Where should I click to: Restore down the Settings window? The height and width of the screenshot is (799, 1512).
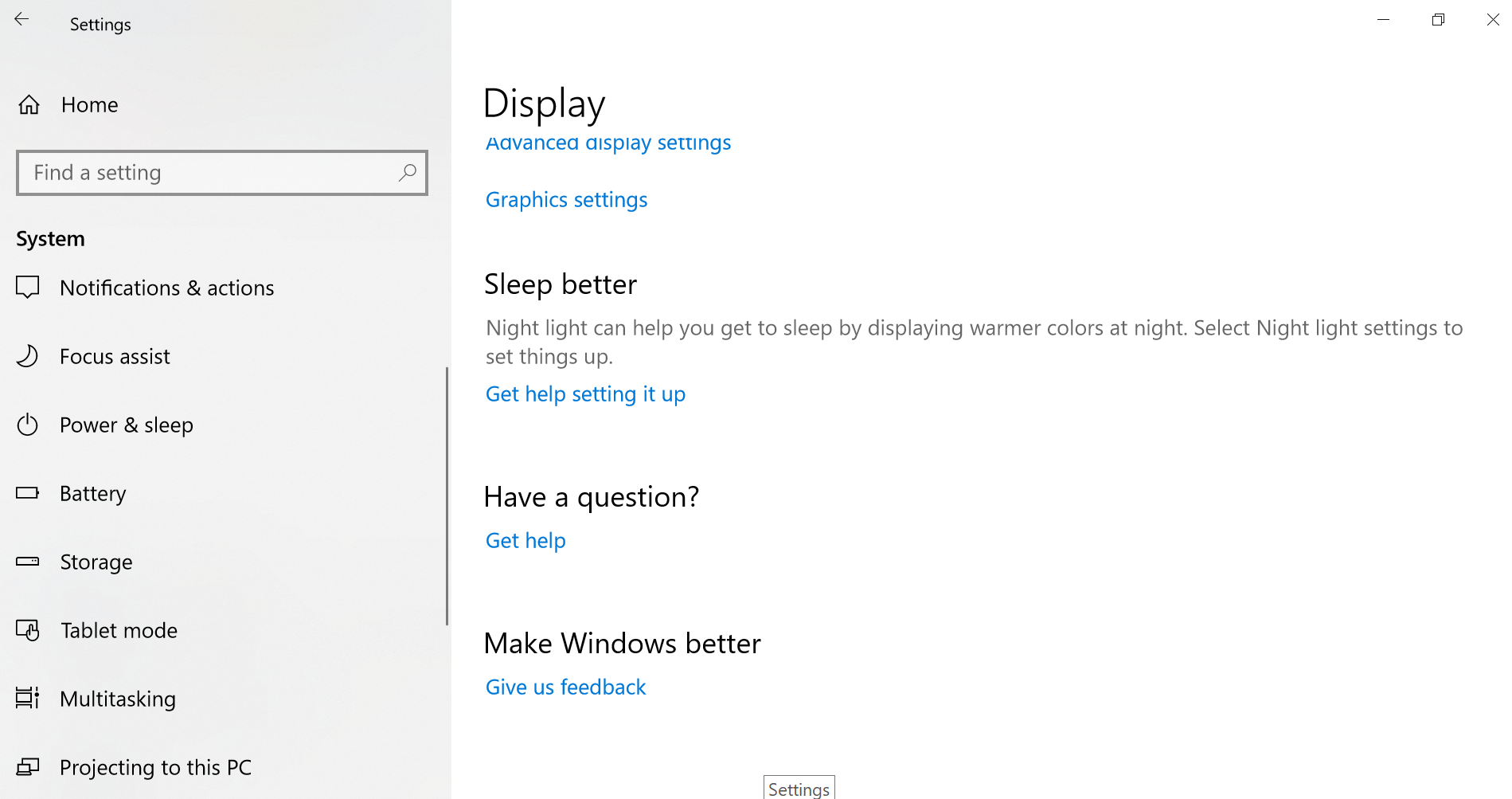pyautogui.click(x=1438, y=20)
